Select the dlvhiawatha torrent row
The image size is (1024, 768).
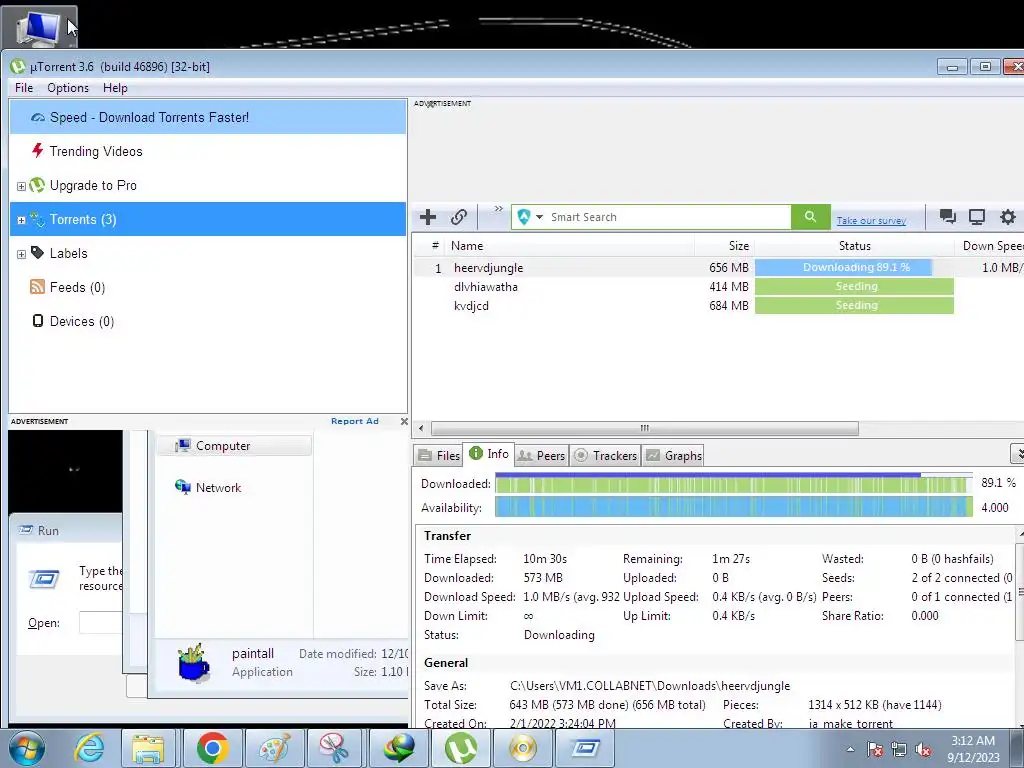718,287
